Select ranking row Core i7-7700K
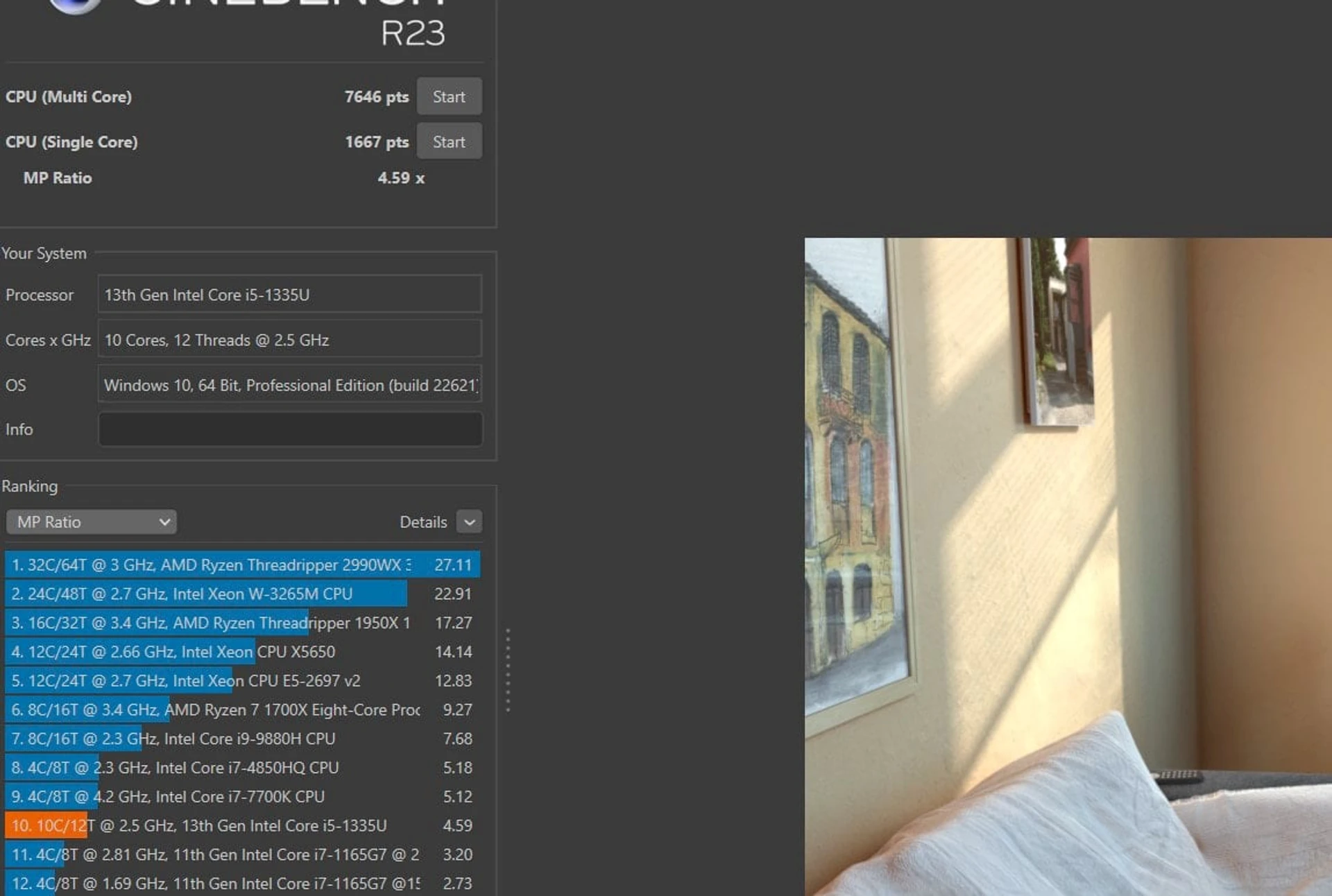The image size is (1332, 896). point(242,797)
